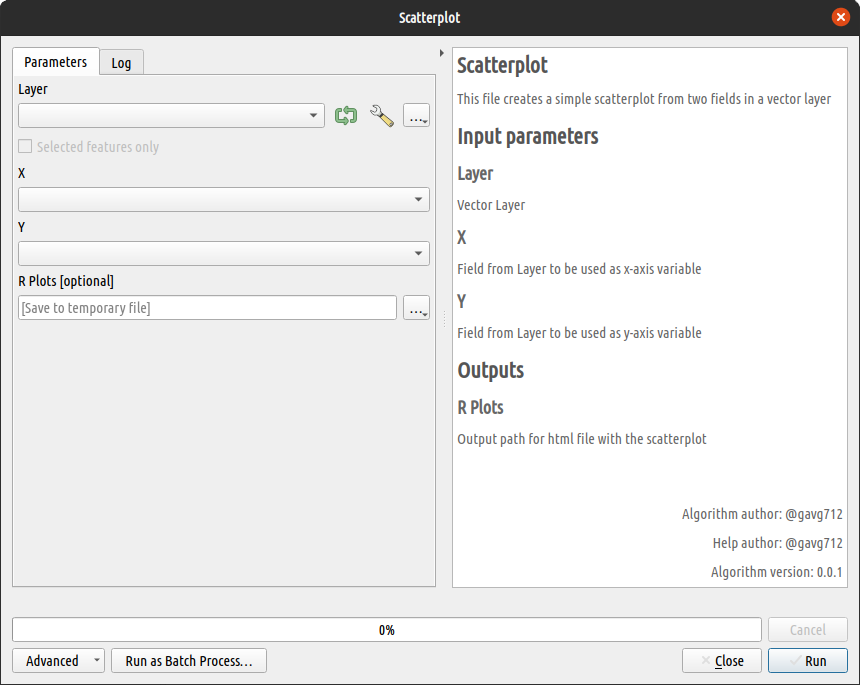Collapse the help panel with the arrow

[442, 52]
